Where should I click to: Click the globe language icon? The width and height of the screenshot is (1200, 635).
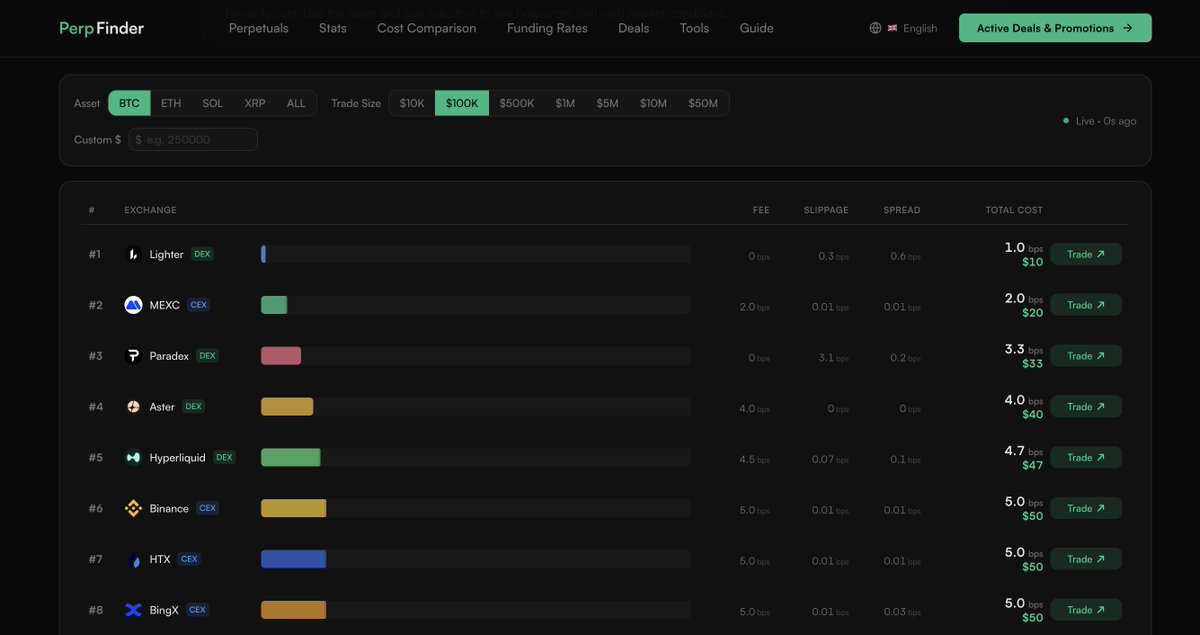(875, 28)
